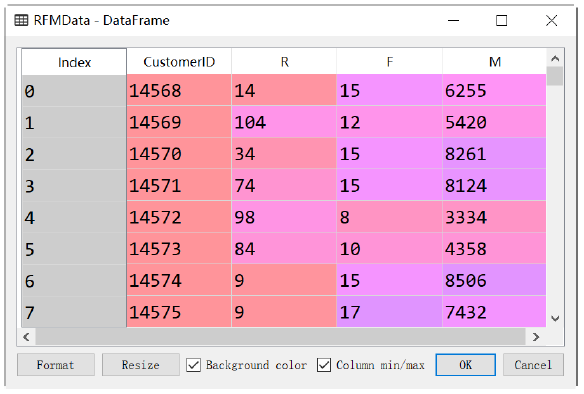Select the M column header
Viewport: 584px width, 394px height.
tap(495, 62)
